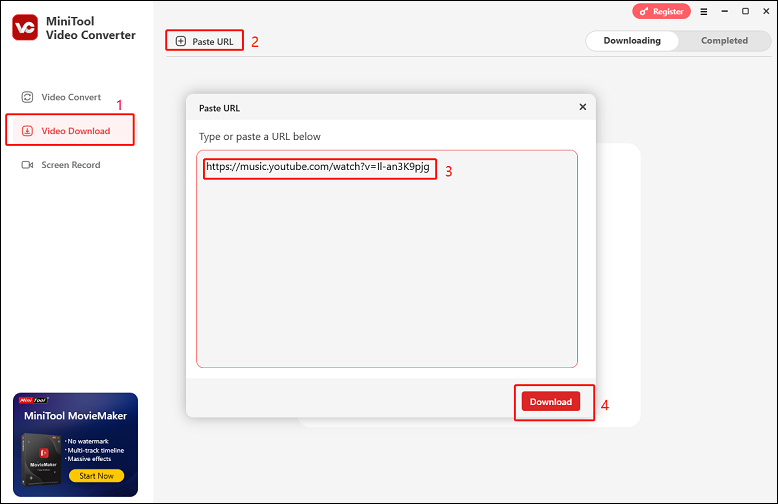Maximize the MiniTool window
778x504 pixels.
745,11
